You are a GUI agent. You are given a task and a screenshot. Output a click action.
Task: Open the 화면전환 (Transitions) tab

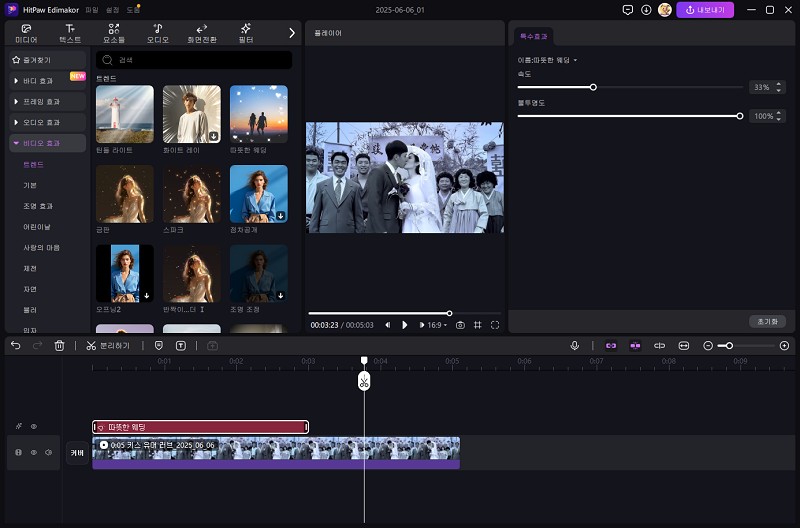pyautogui.click(x=202, y=33)
